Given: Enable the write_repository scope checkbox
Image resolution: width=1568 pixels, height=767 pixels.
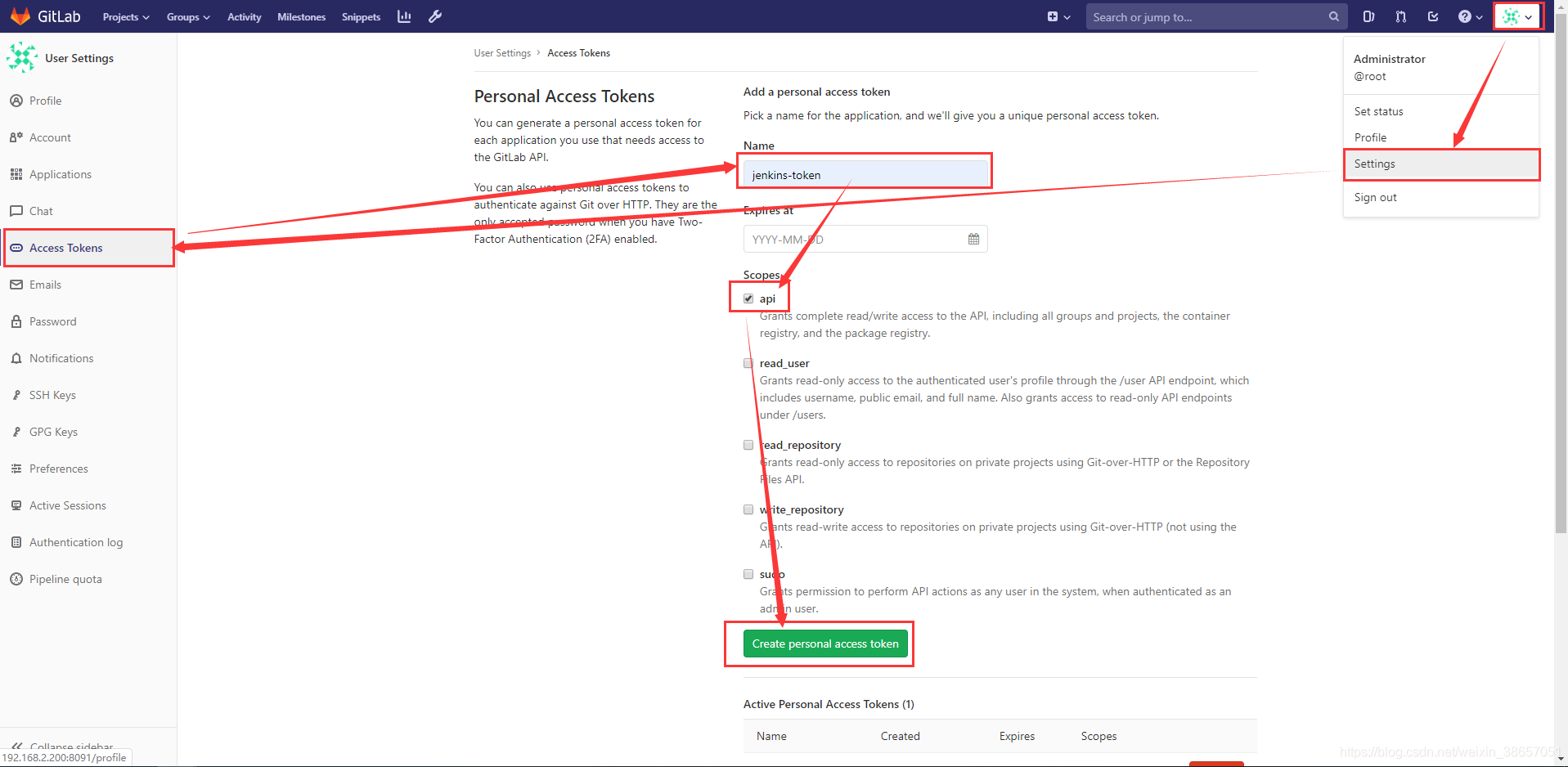Looking at the screenshot, I should coord(748,509).
